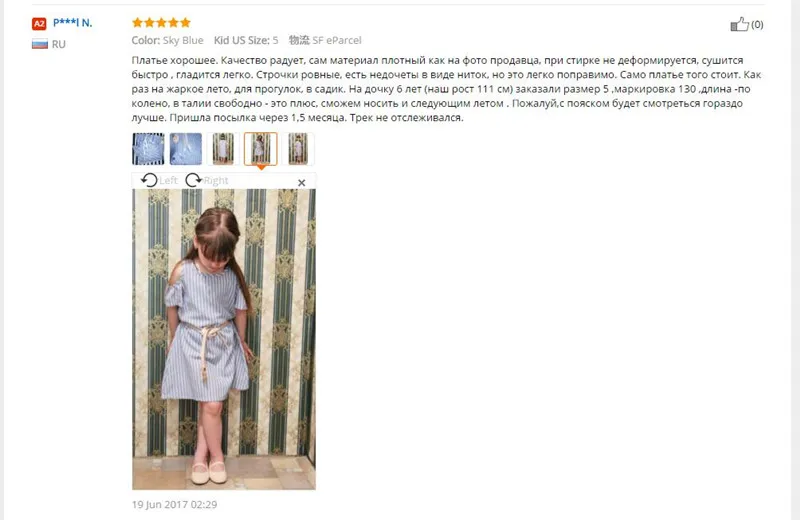Select the first fabric close-up thumbnail

[x=148, y=148]
